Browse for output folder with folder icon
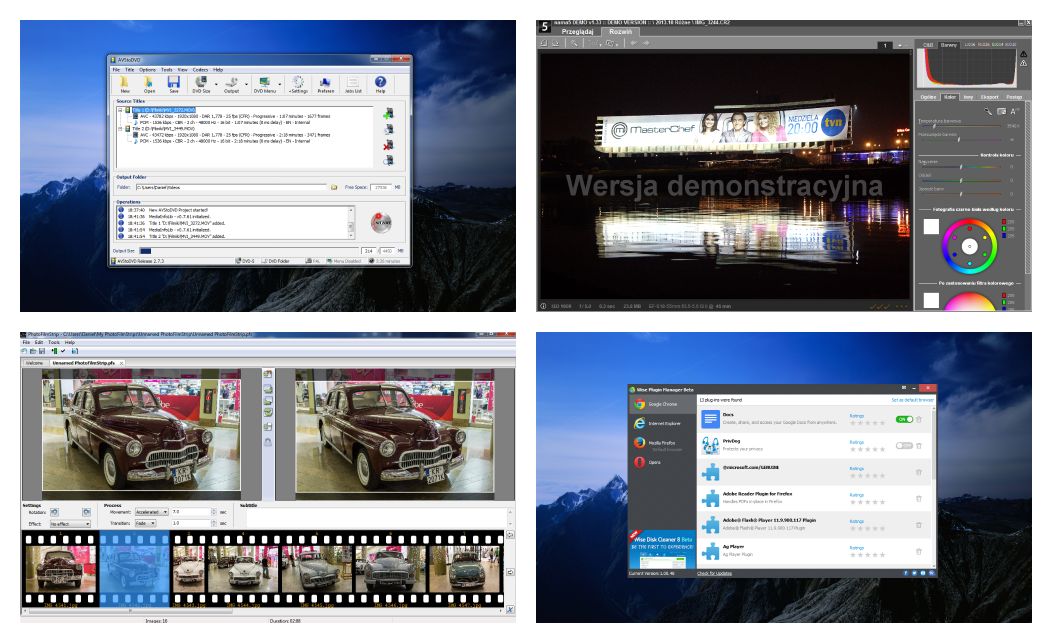Screen dimensions: 1052x643 point(334,187)
